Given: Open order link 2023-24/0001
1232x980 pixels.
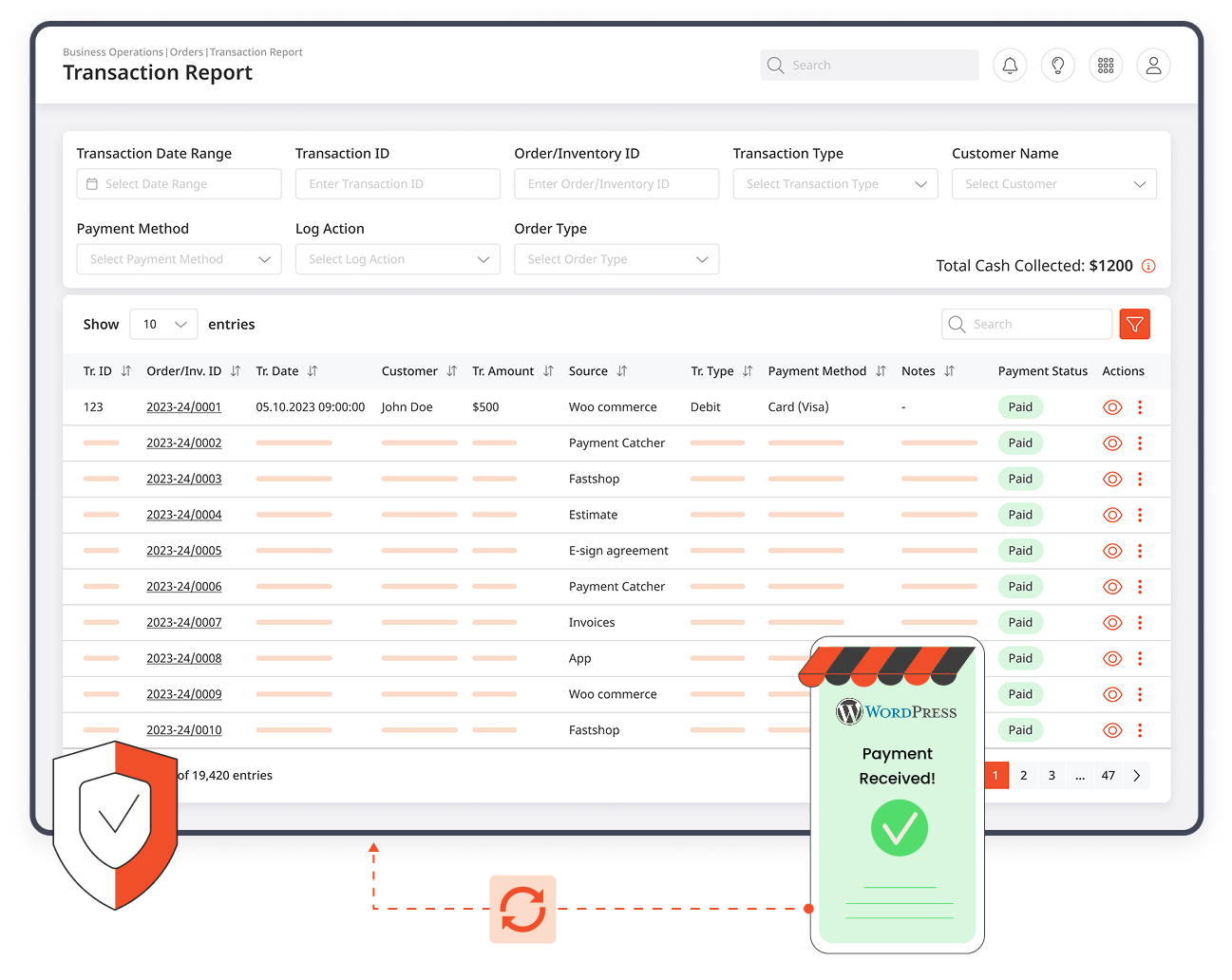Looking at the screenshot, I should (184, 407).
